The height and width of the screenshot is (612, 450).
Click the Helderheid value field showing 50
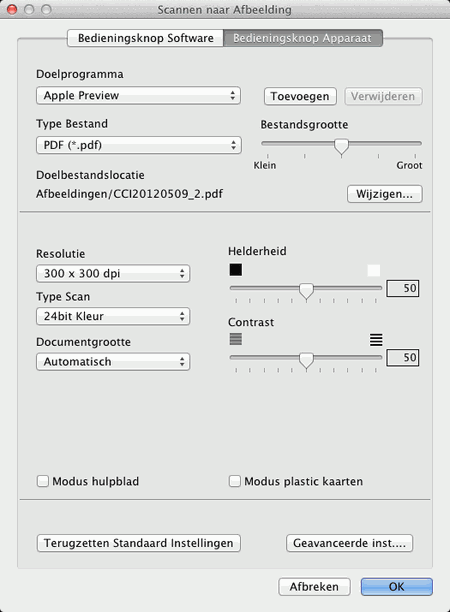(x=403, y=288)
